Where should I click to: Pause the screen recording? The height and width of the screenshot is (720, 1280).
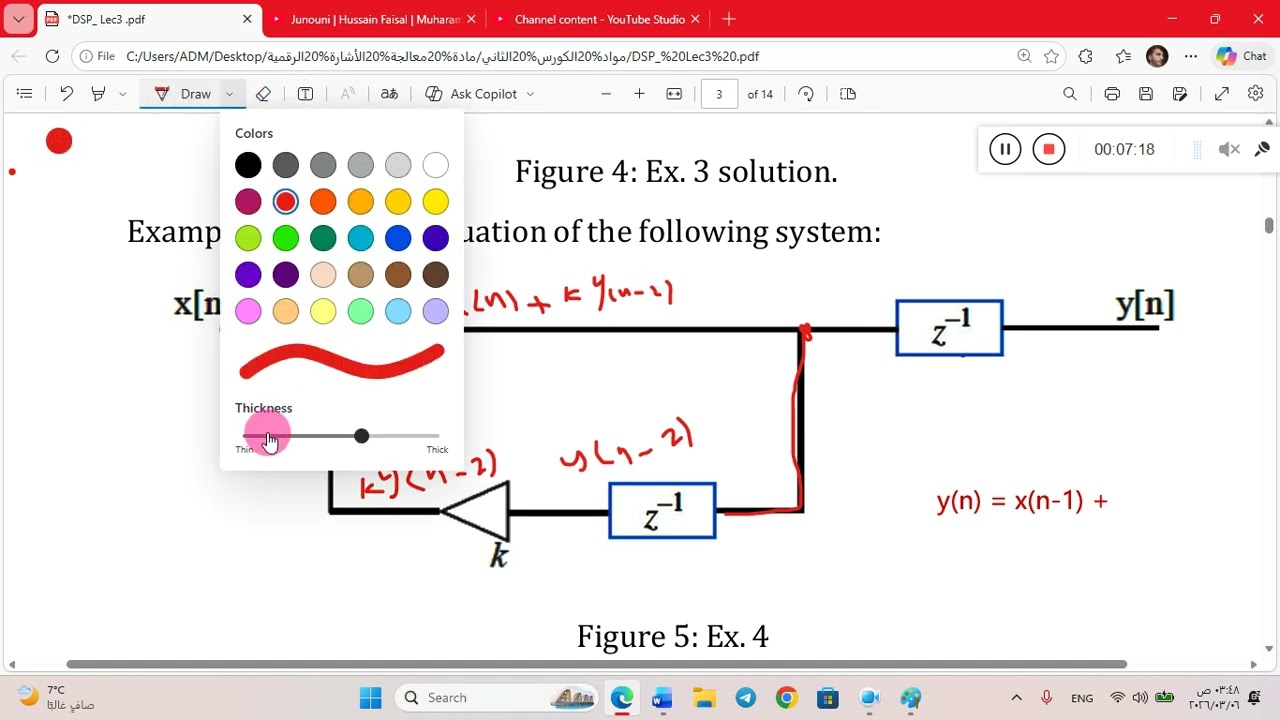tap(1005, 149)
